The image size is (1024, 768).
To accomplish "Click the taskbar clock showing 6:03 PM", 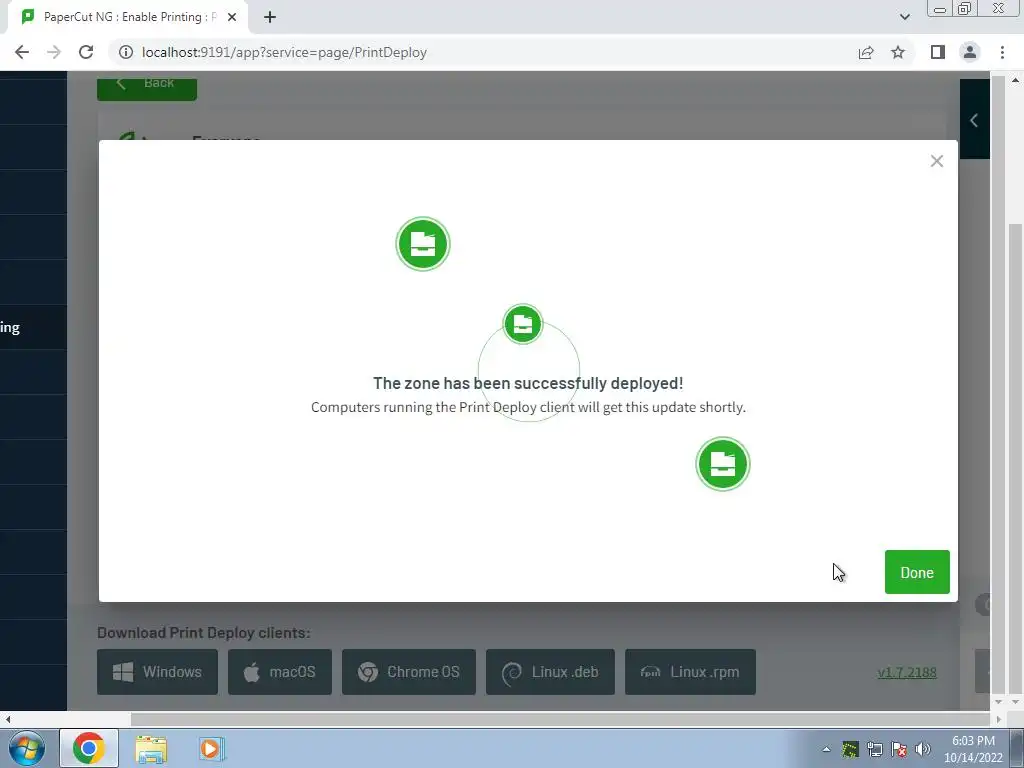I will click(973, 749).
